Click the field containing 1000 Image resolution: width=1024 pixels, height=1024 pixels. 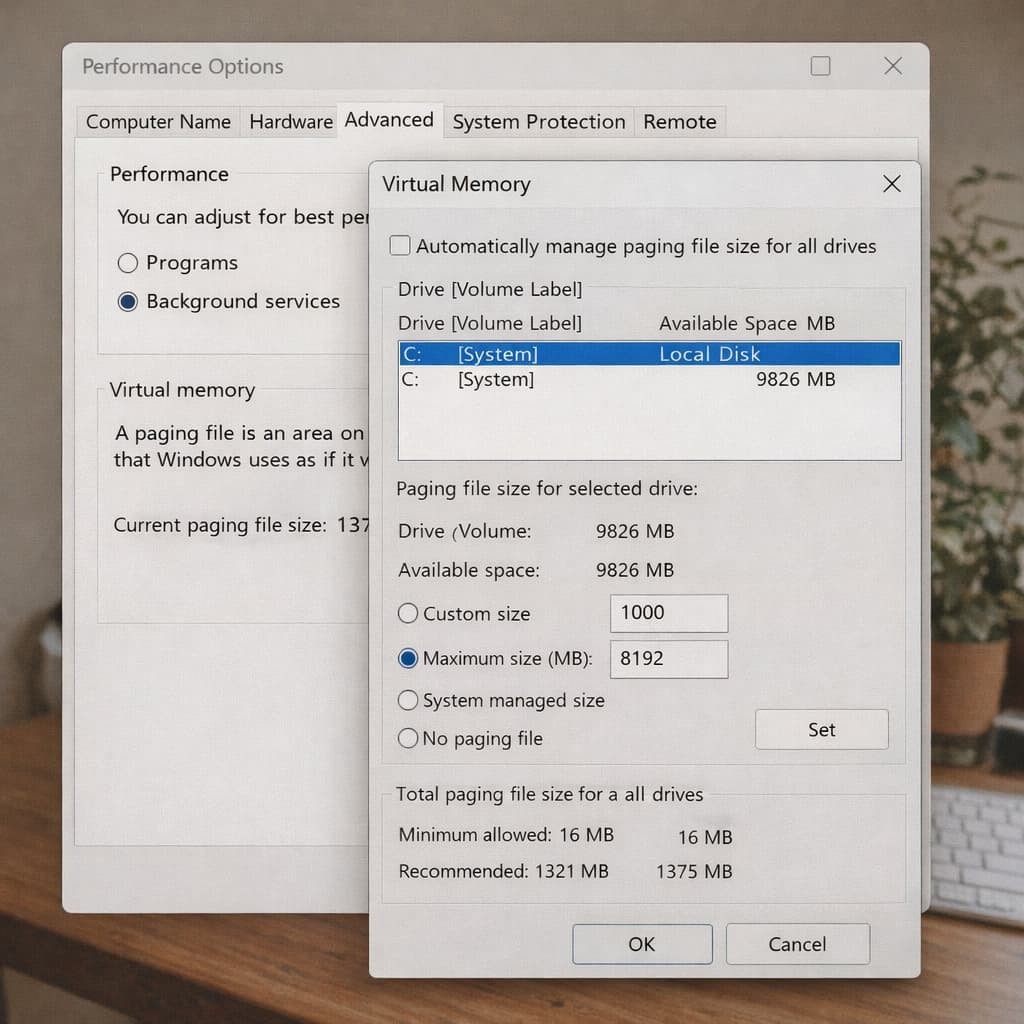coord(668,613)
